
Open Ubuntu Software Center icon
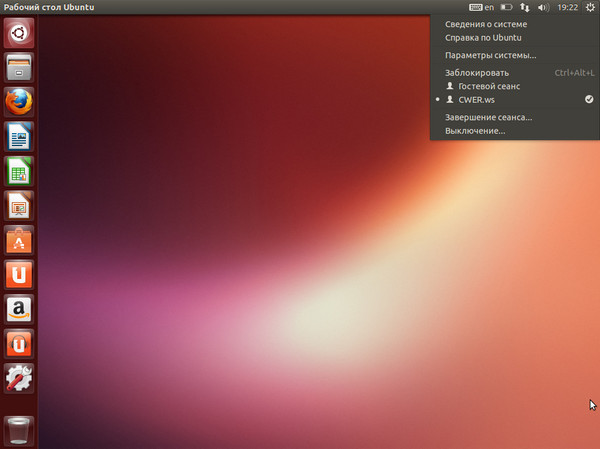(x=18, y=240)
